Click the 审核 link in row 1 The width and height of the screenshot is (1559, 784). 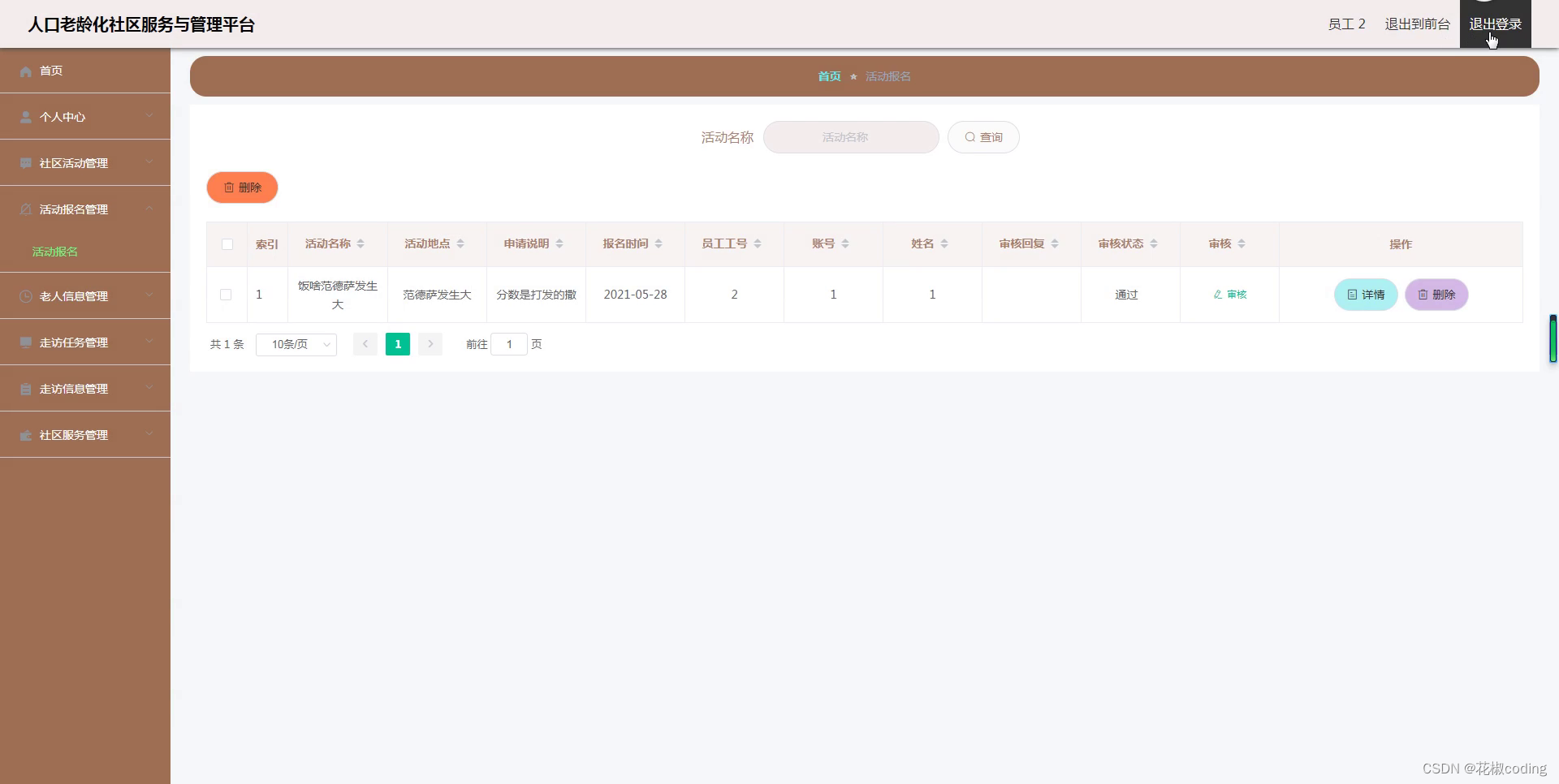coord(1230,295)
